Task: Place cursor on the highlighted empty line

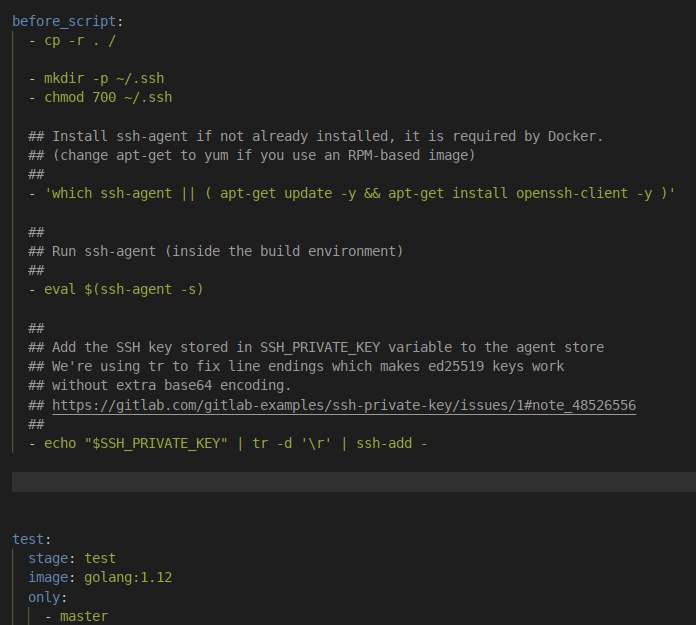Action: 354,482
